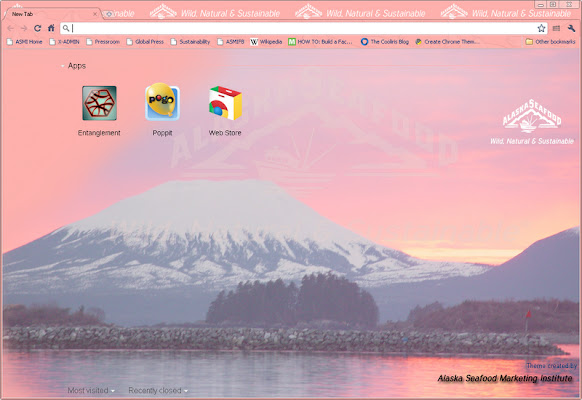Launch the Entanglement app

(99, 111)
